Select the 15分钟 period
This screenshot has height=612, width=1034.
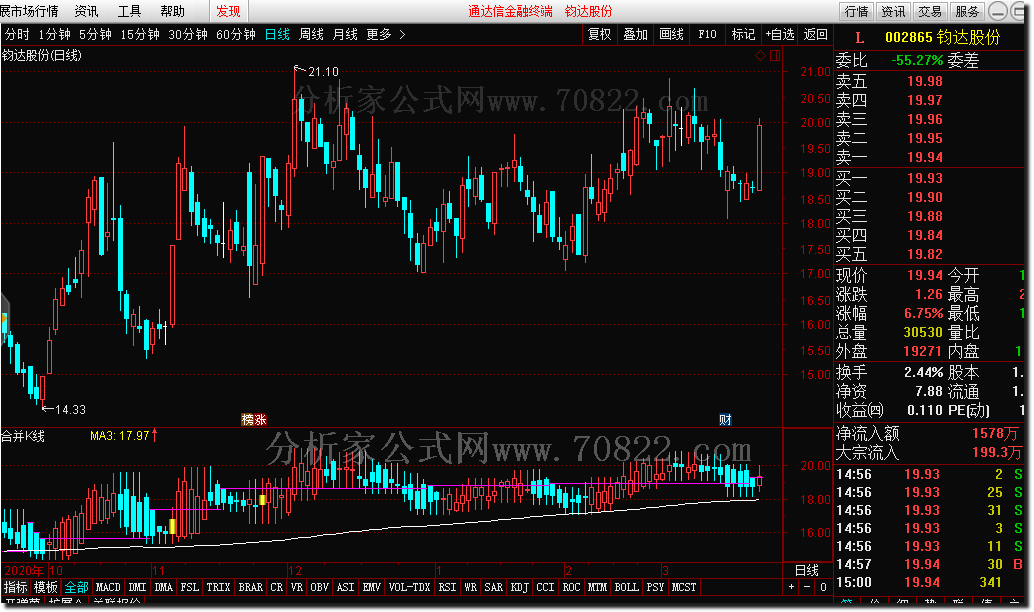pyautogui.click(x=140, y=34)
